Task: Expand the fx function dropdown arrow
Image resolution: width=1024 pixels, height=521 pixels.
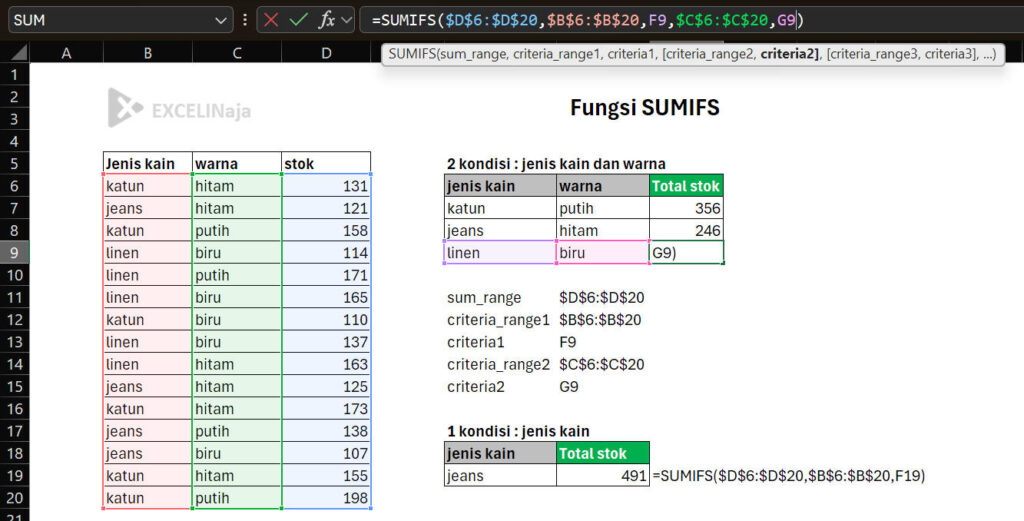Action: [347, 20]
